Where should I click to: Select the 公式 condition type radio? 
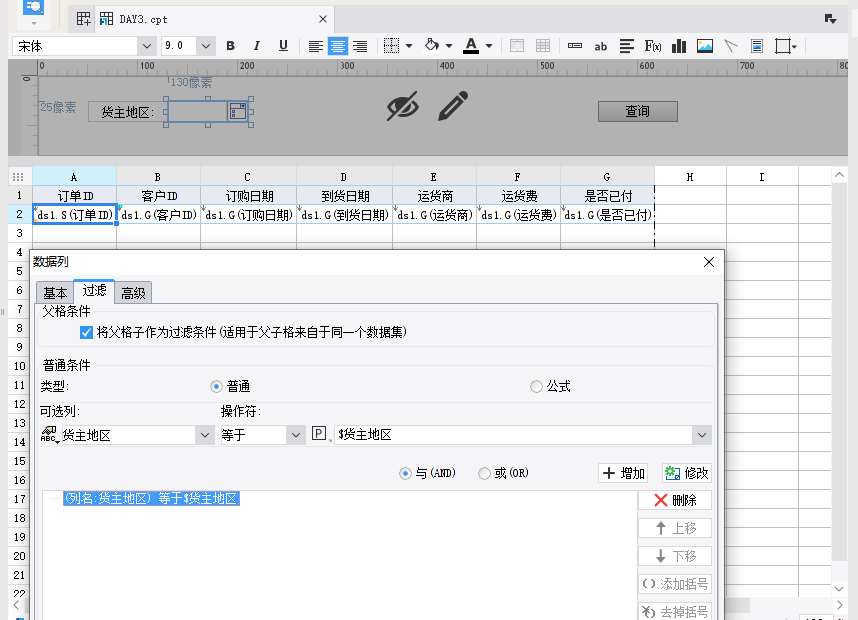(537, 386)
